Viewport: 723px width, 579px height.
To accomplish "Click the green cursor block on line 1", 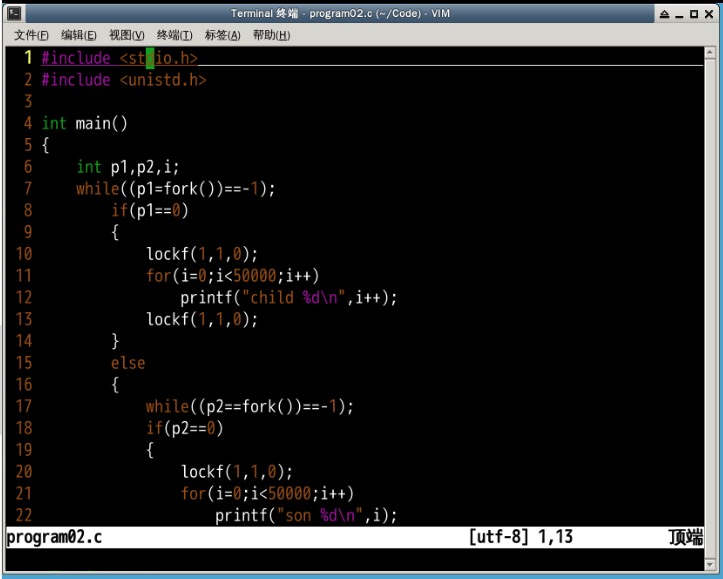I will (150, 58).
